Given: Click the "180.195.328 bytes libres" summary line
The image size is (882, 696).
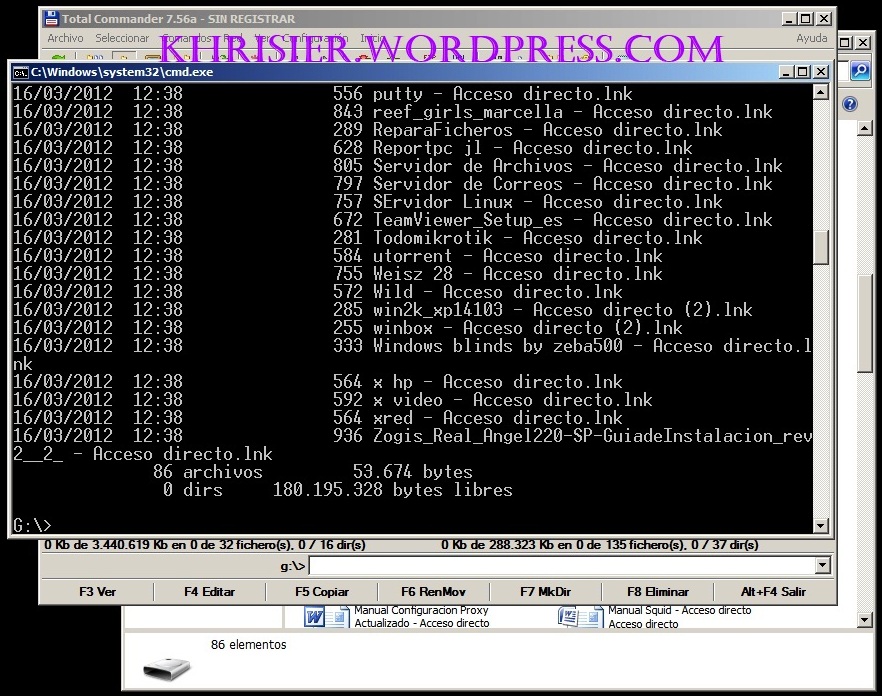Looking at the screenshot, I should click(x=338, y=490).
